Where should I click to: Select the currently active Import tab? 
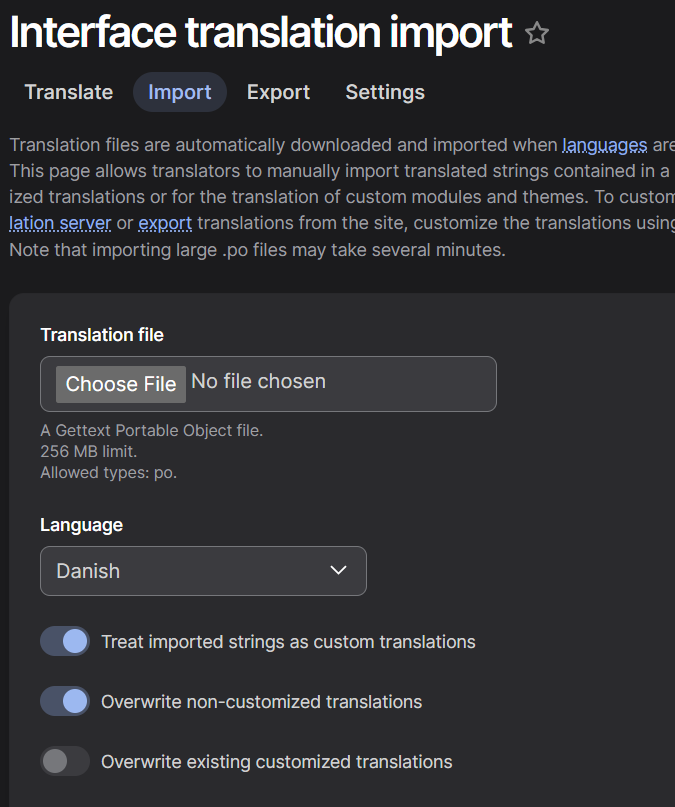click(179, 92)
